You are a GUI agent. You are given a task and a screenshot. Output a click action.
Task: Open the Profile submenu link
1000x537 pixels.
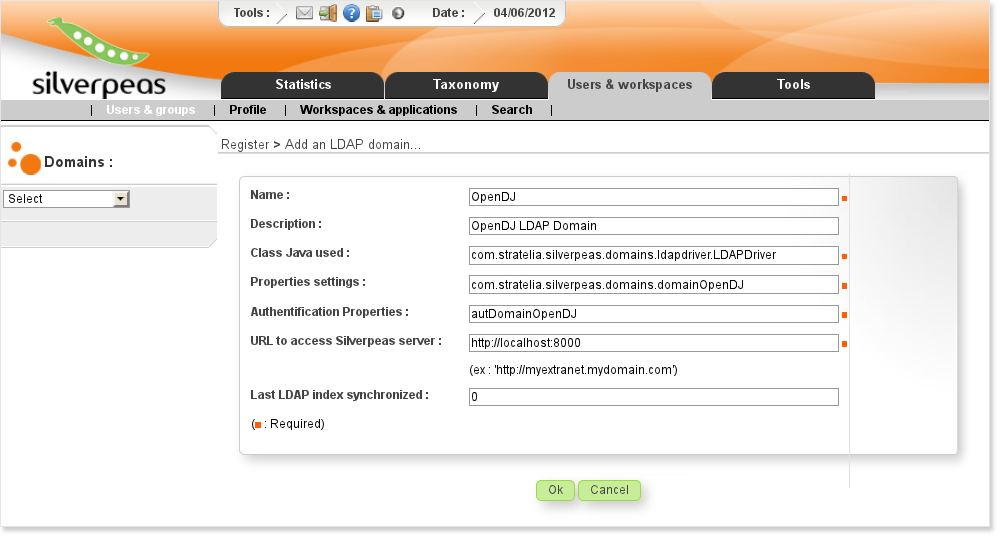click(x=247, y=110)
